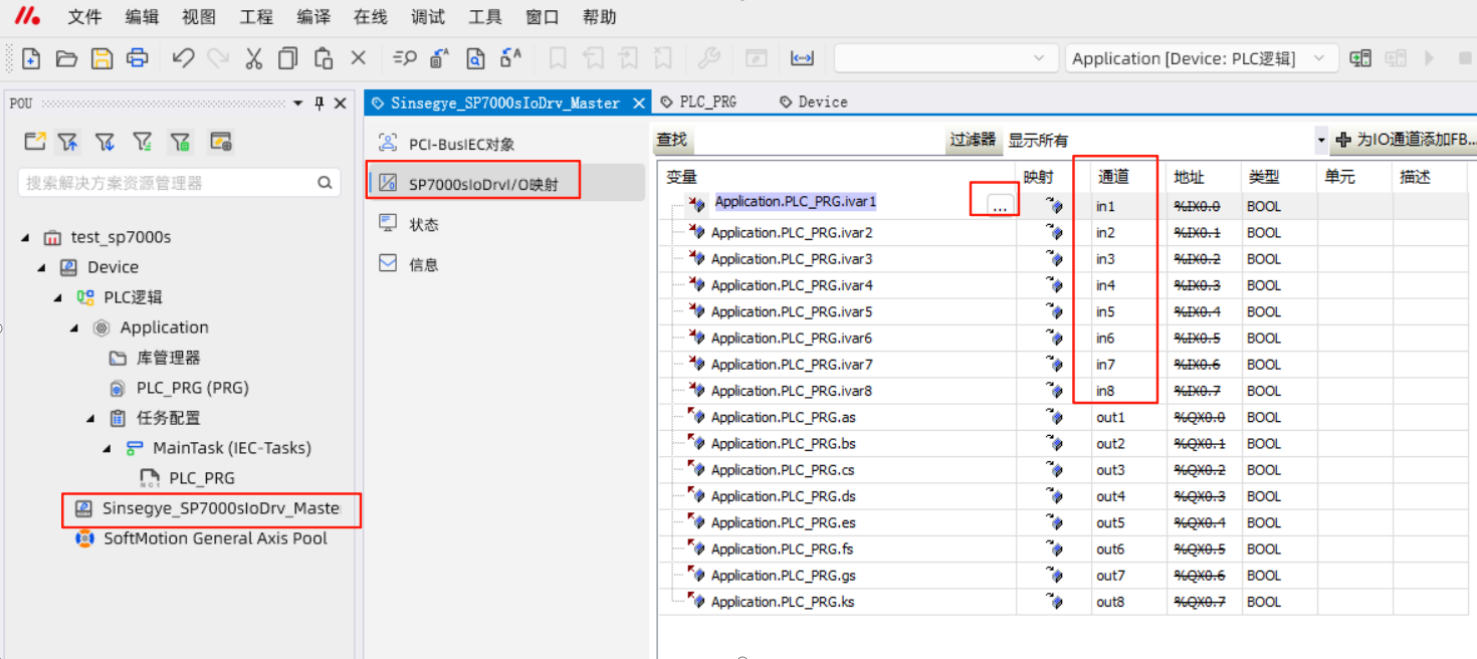Click the New File toolbar icon
Viewport: 1477px width, 659px height.
31,59
